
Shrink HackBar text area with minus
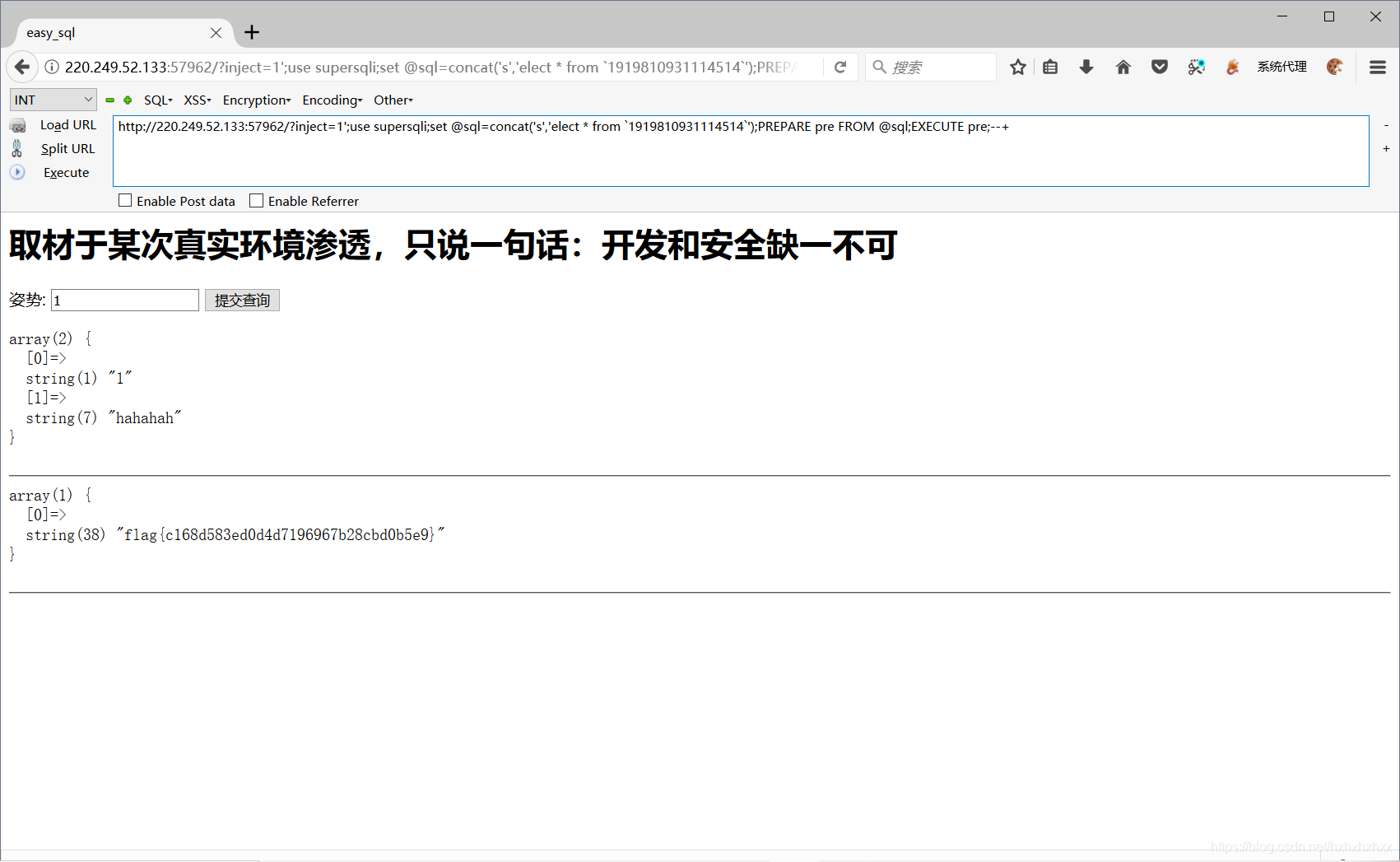[1386, 126]
